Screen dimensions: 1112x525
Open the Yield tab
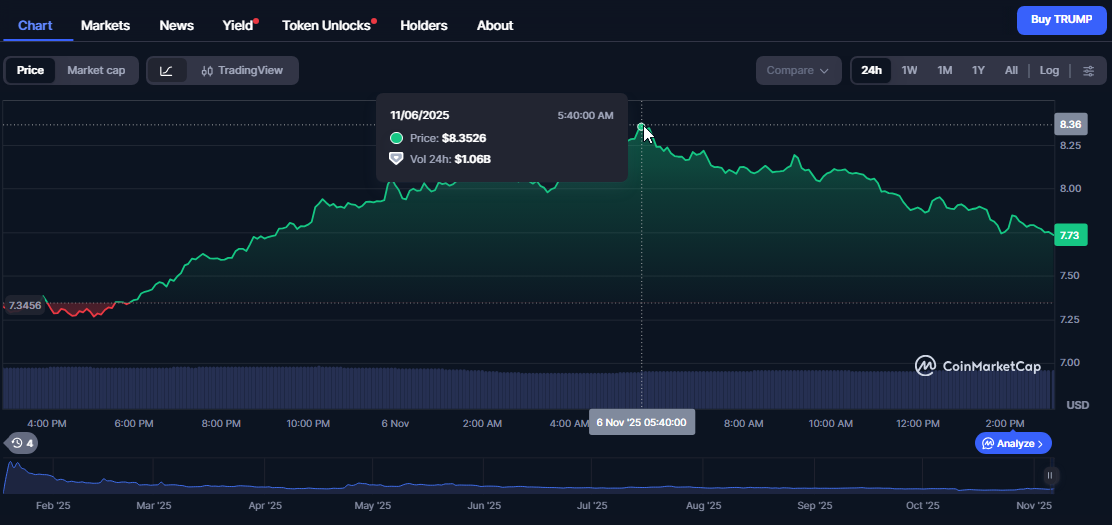pyautogui.click(x=237, y=25)
